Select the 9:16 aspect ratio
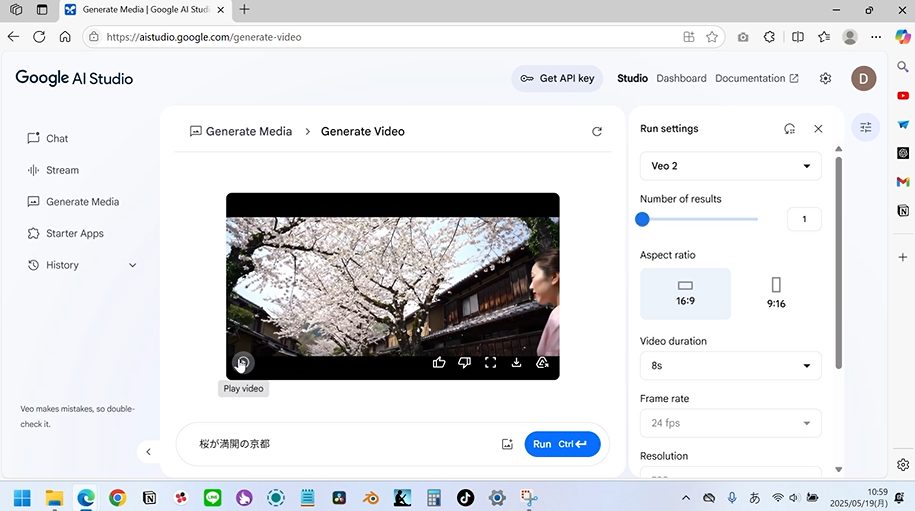Image resolution: width=915 pixels, height=511 pixels. (x=776, y=293)
